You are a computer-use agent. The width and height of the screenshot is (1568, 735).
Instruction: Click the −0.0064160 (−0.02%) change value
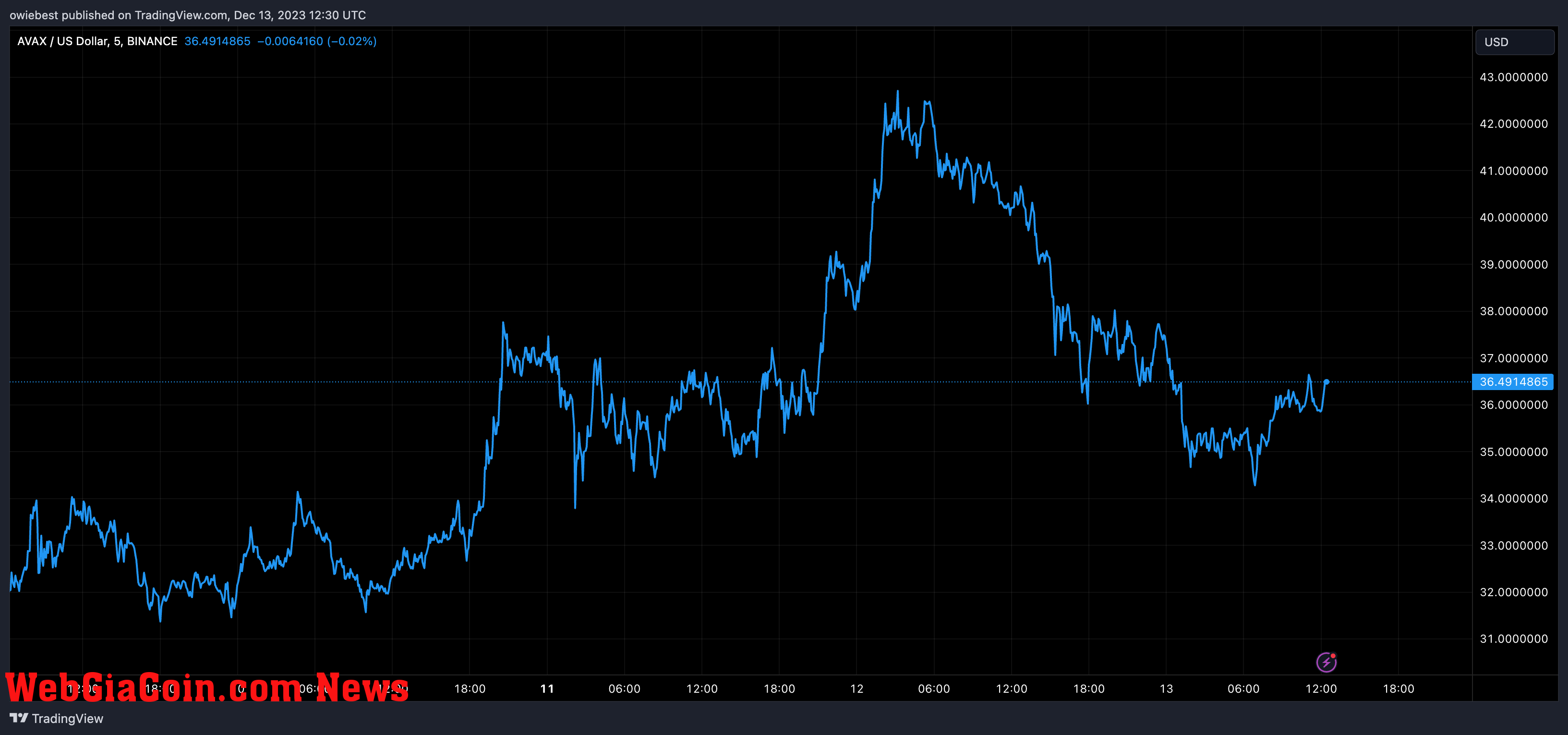(316, 41)
